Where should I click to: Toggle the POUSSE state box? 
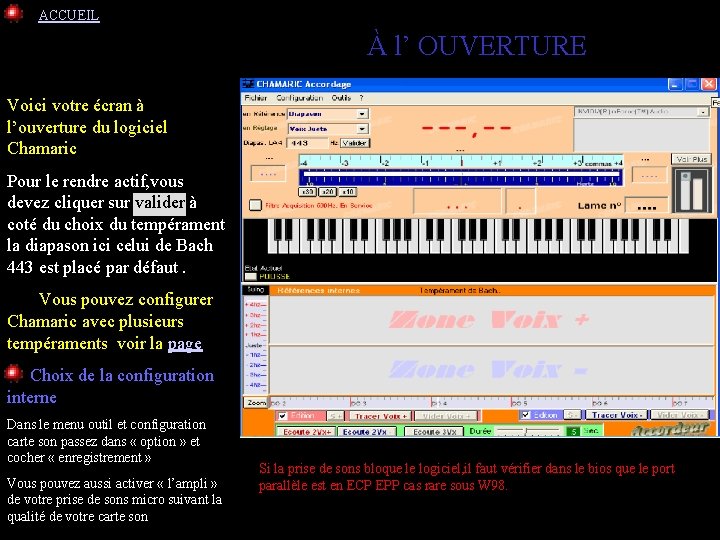pos(250,276)
